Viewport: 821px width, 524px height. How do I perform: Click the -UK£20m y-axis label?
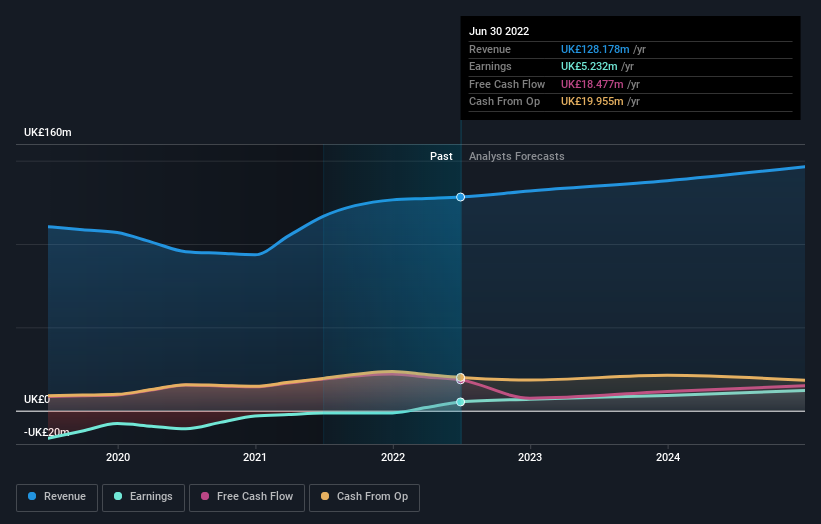(46, 432)
